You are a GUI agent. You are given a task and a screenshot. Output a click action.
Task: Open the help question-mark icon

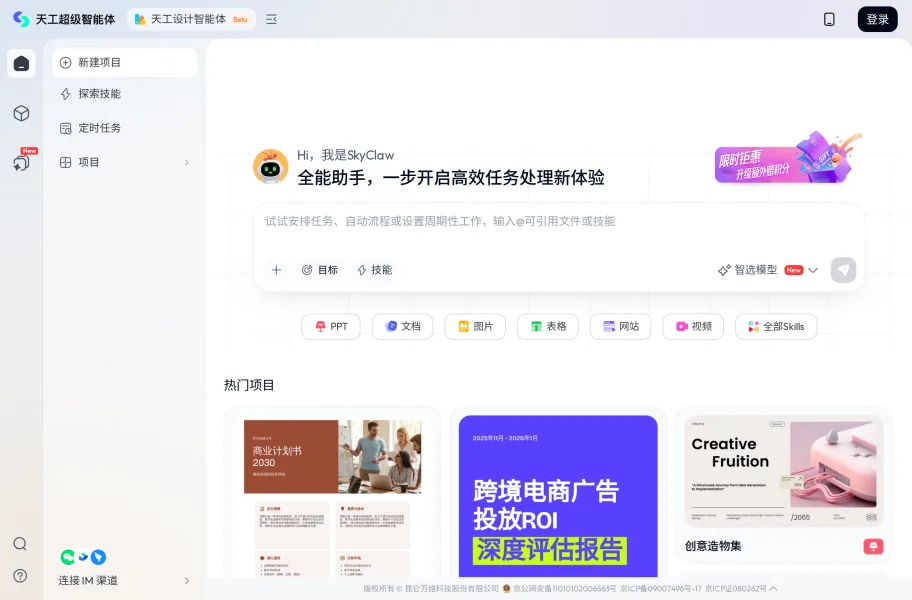click(x=20, y=576)
